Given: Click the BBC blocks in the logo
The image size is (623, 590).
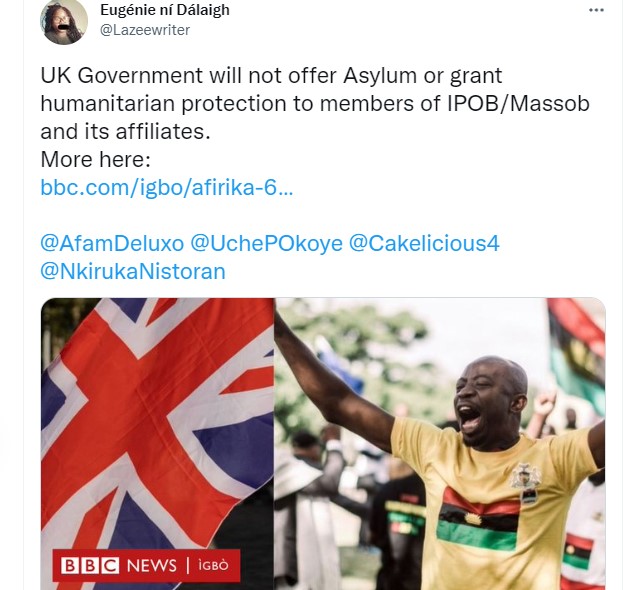Looking at the screenshot, I should tap(90, 566).
